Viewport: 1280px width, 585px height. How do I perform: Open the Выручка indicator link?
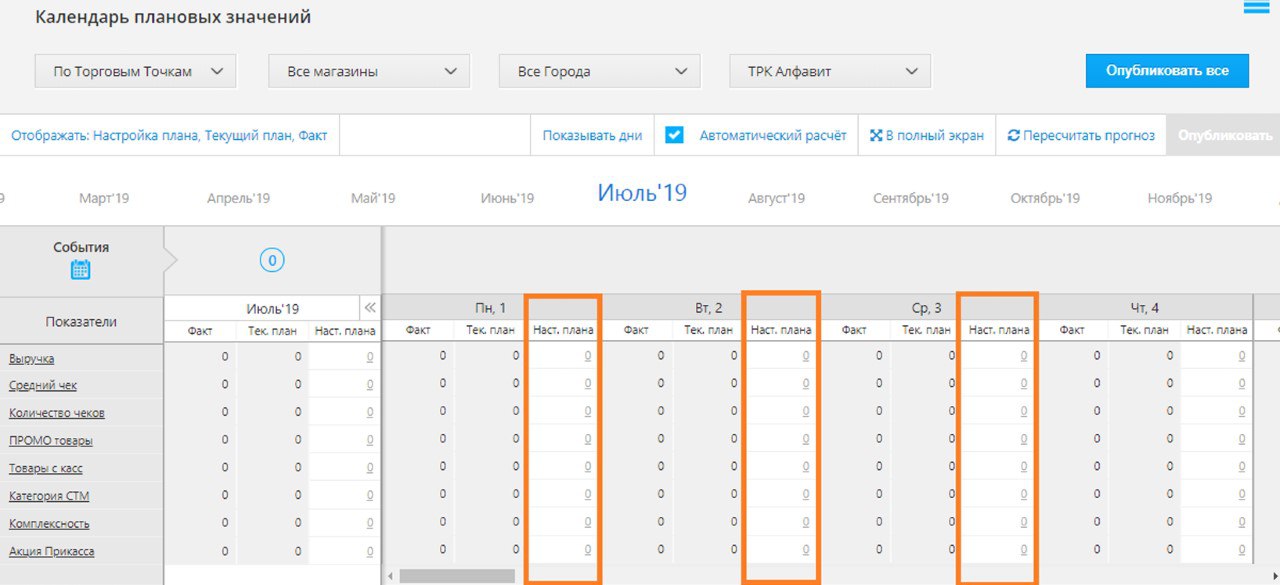coord(32,358)
